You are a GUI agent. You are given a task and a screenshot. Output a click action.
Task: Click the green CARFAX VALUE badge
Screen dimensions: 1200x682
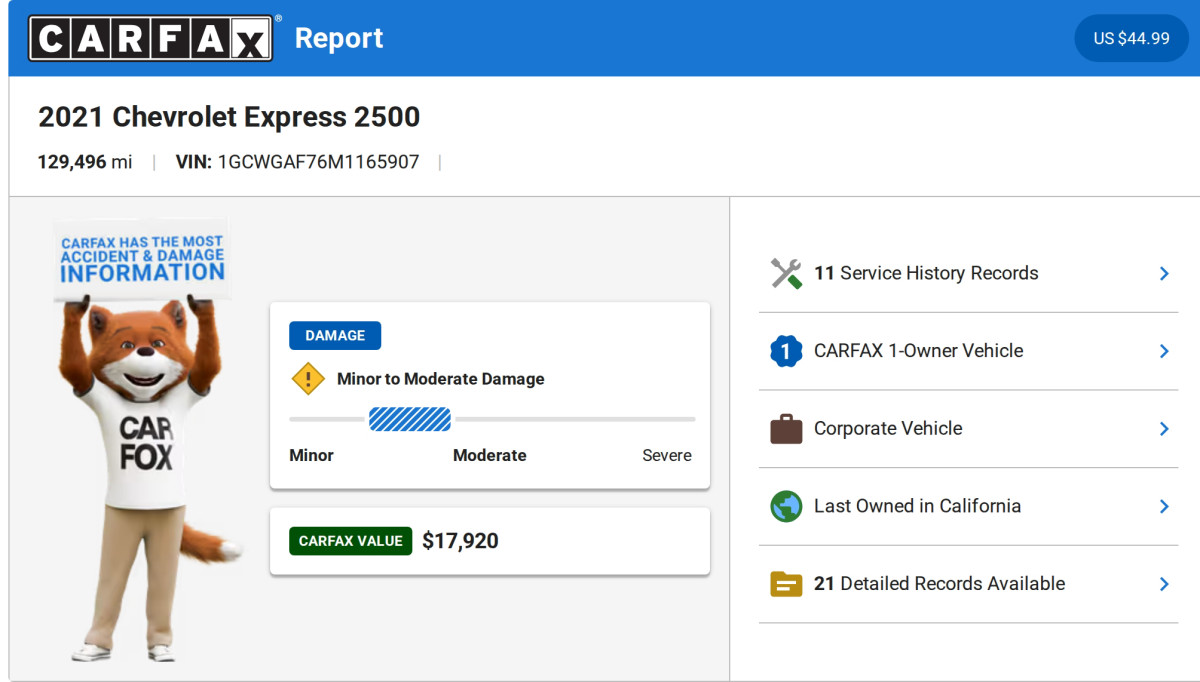[350, 541]
